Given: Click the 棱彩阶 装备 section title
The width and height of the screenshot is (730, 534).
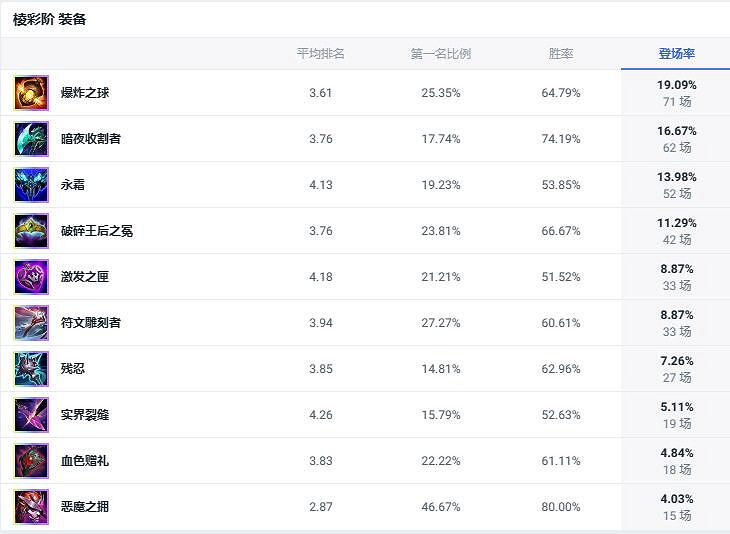Looking at the screenshot, I should (50, 19).
